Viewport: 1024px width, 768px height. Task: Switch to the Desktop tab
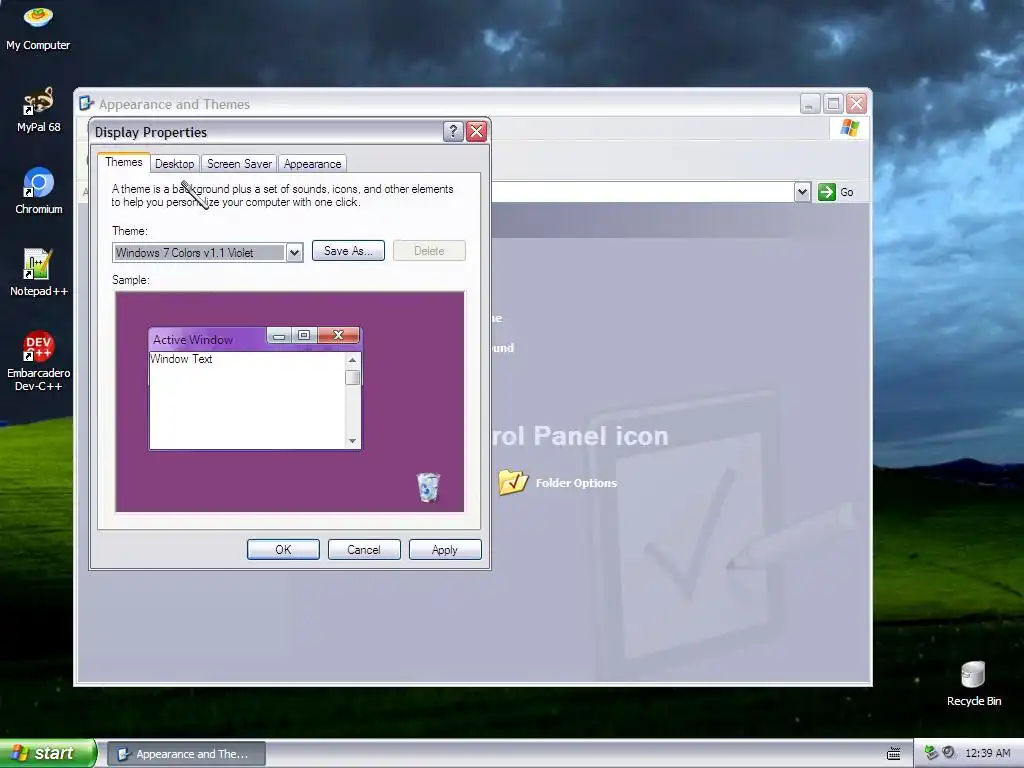coord(174,164)
